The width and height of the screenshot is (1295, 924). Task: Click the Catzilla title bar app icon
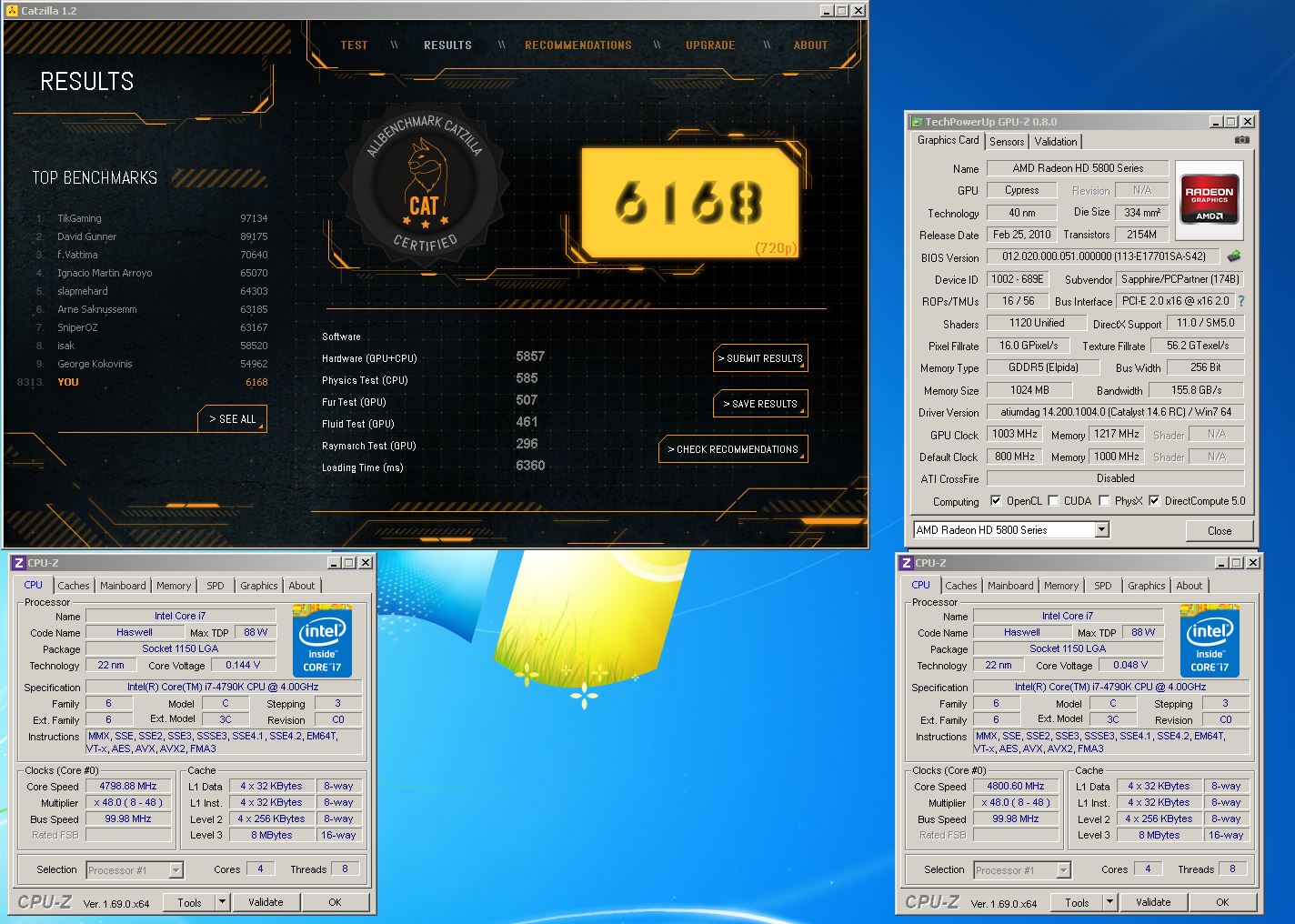click(12, 10)
